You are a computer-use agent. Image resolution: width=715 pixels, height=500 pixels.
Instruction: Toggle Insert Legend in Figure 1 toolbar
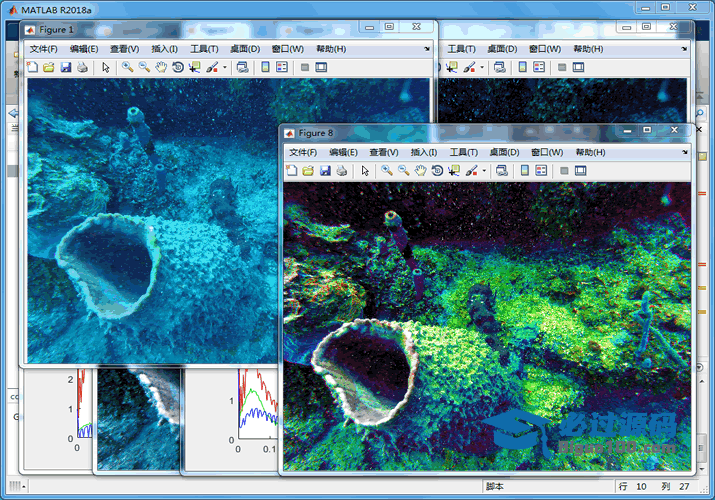(281, 67)
